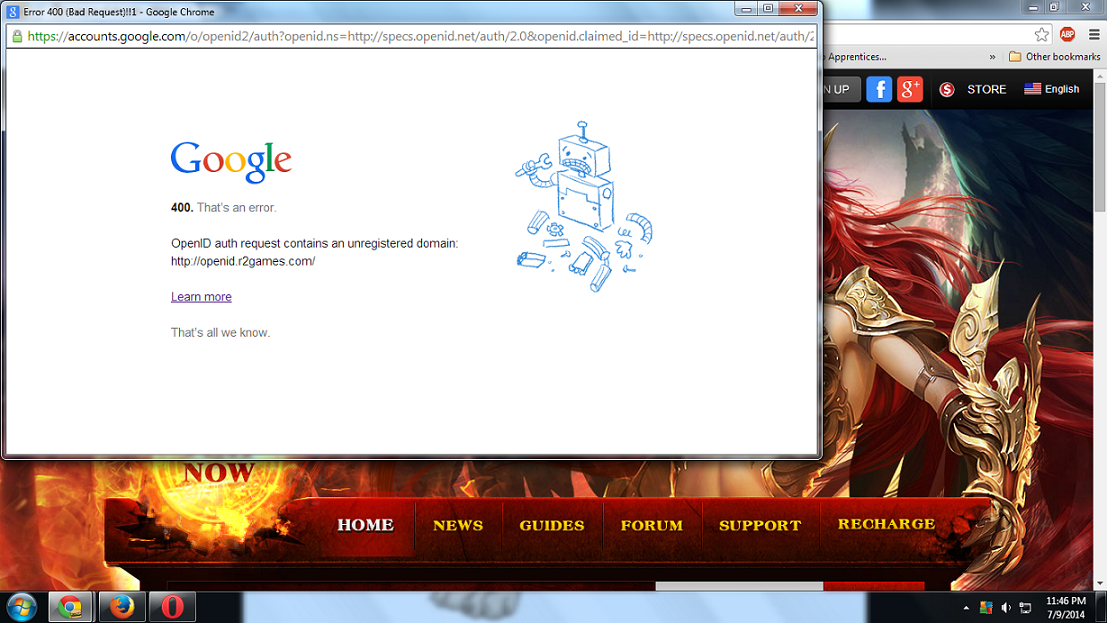
Task: Select the FORUM navigation tab
Action: pyautogui.click(x=652, y=525)
